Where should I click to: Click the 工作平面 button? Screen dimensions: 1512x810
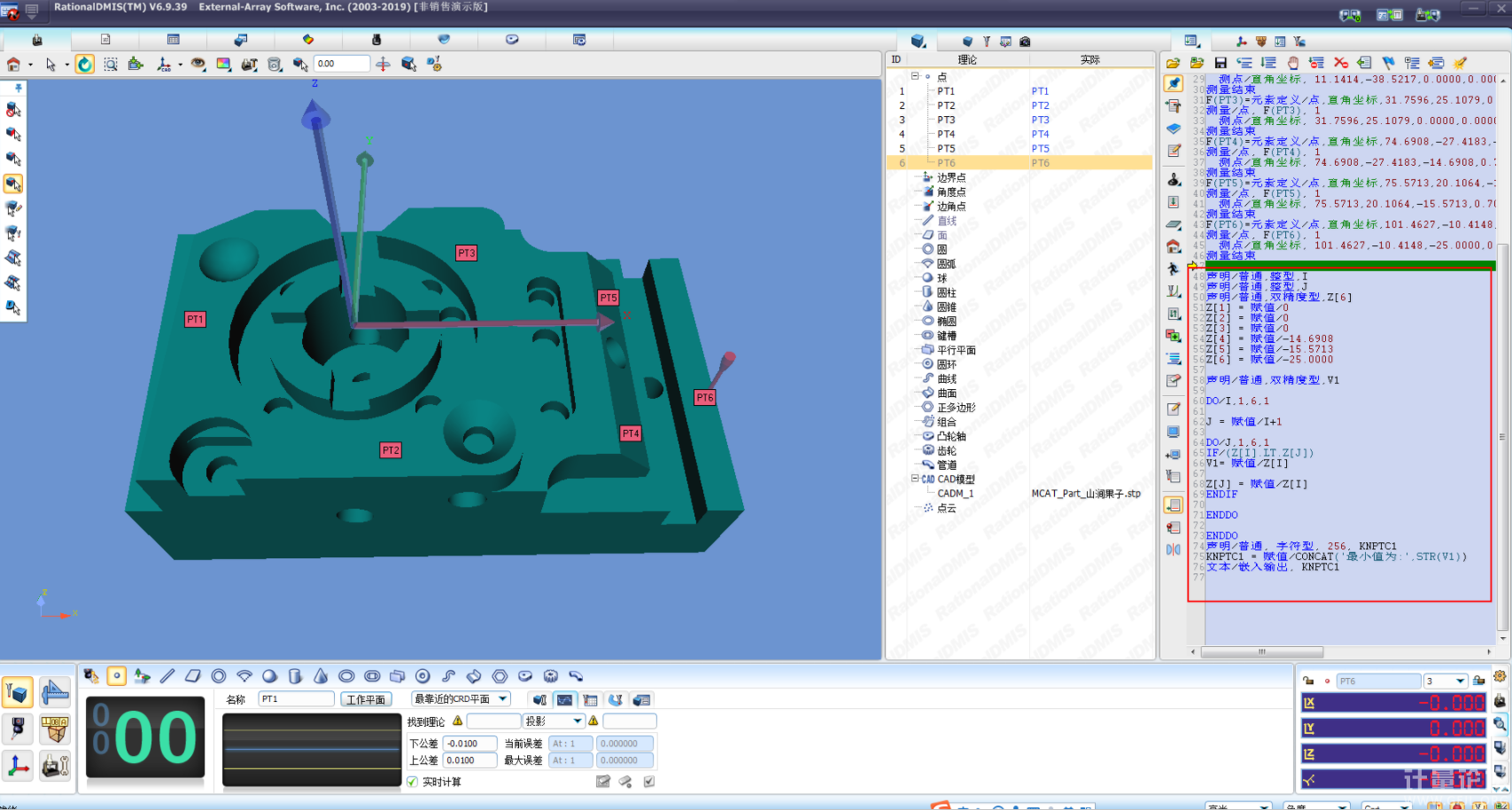click(x=366, y=699)
